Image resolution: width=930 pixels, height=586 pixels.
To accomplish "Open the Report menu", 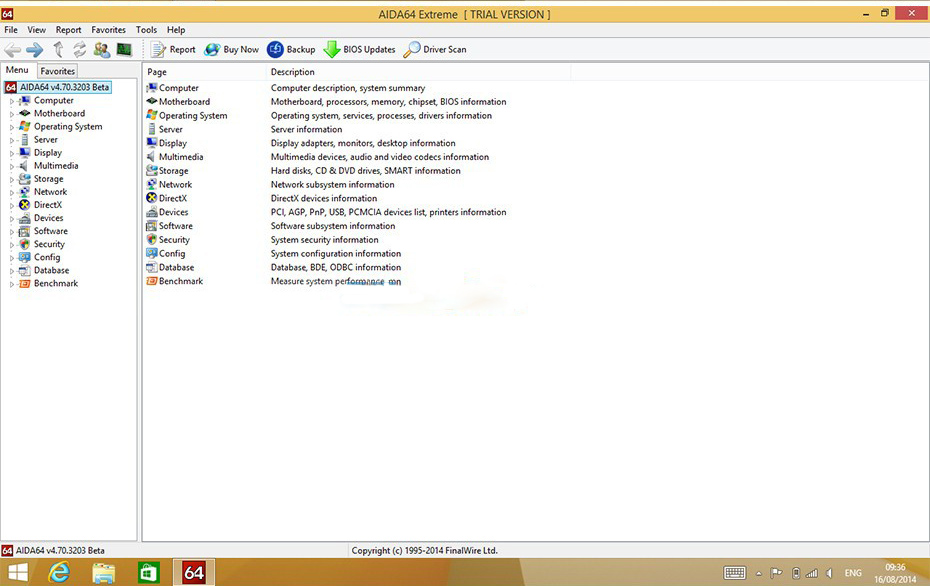I will tap(69, 30).
